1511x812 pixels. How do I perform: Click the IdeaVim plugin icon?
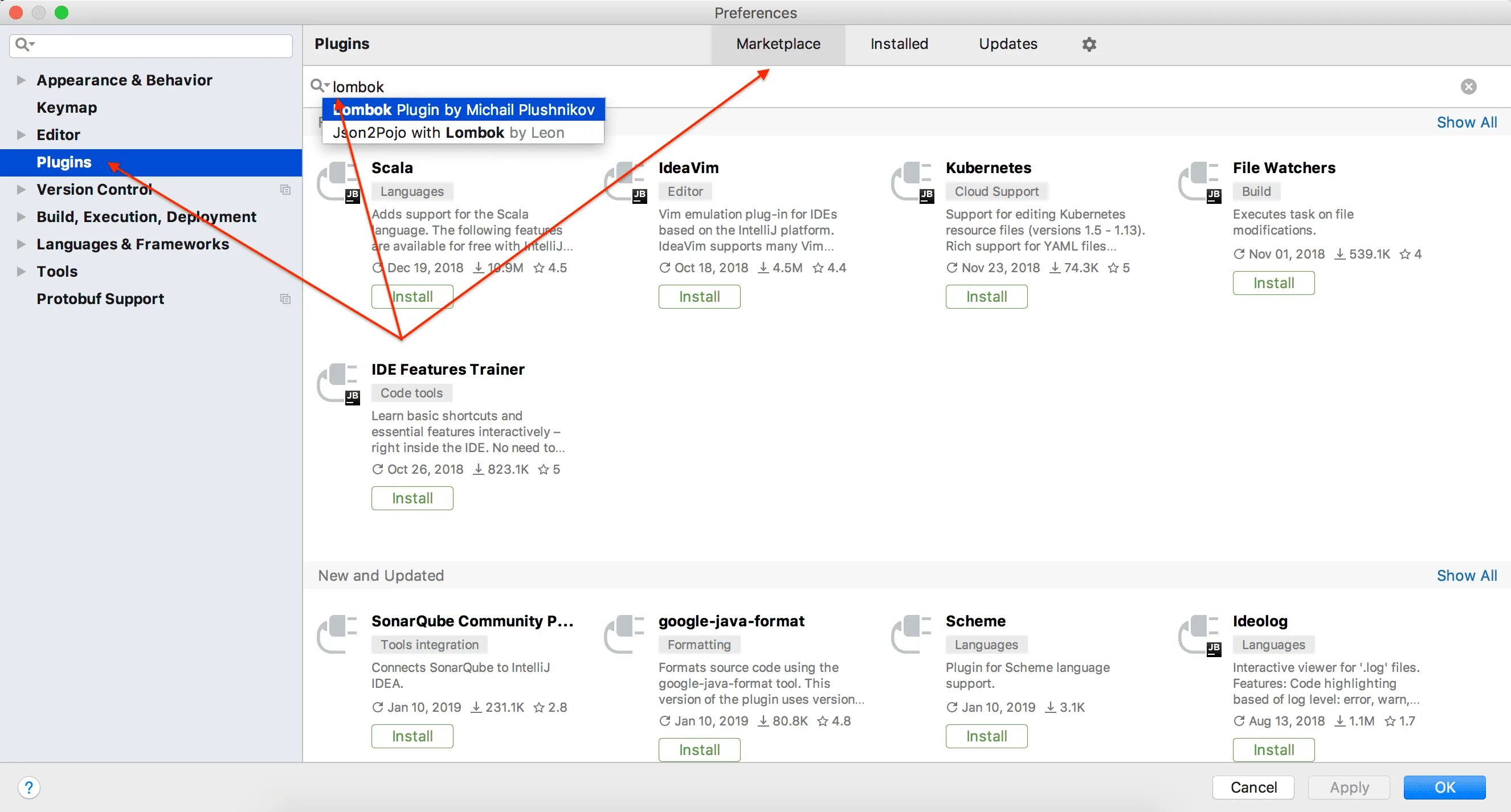tap(625, 182)
